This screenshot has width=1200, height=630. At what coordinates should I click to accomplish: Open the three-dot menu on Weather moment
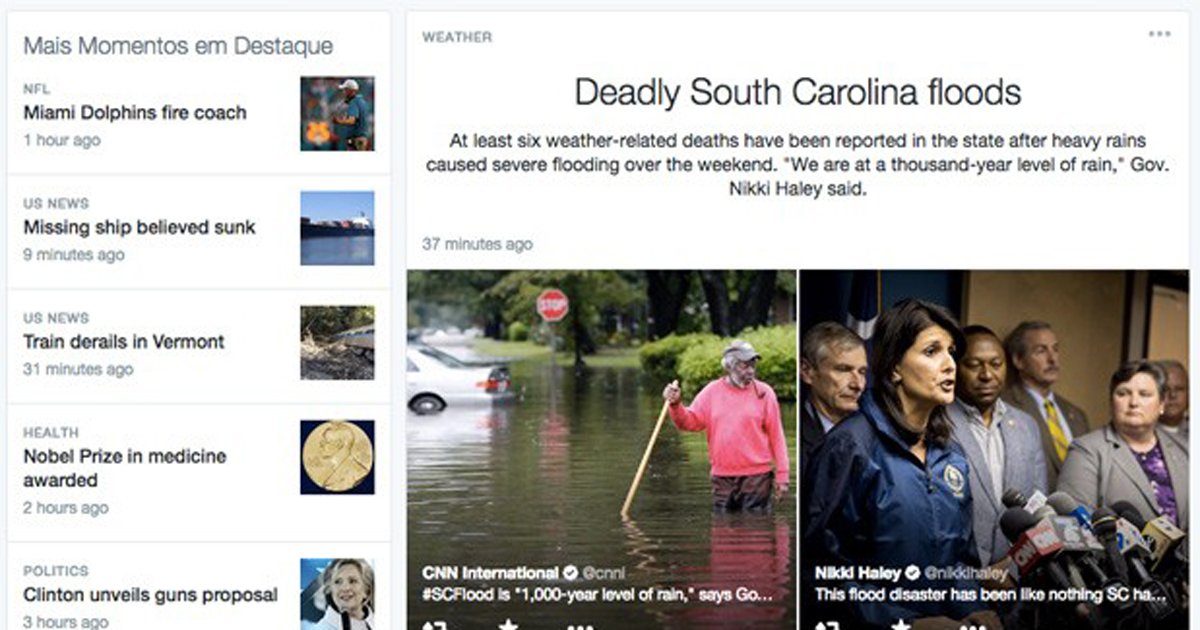pyautogui.click(x=1159, y=34)
